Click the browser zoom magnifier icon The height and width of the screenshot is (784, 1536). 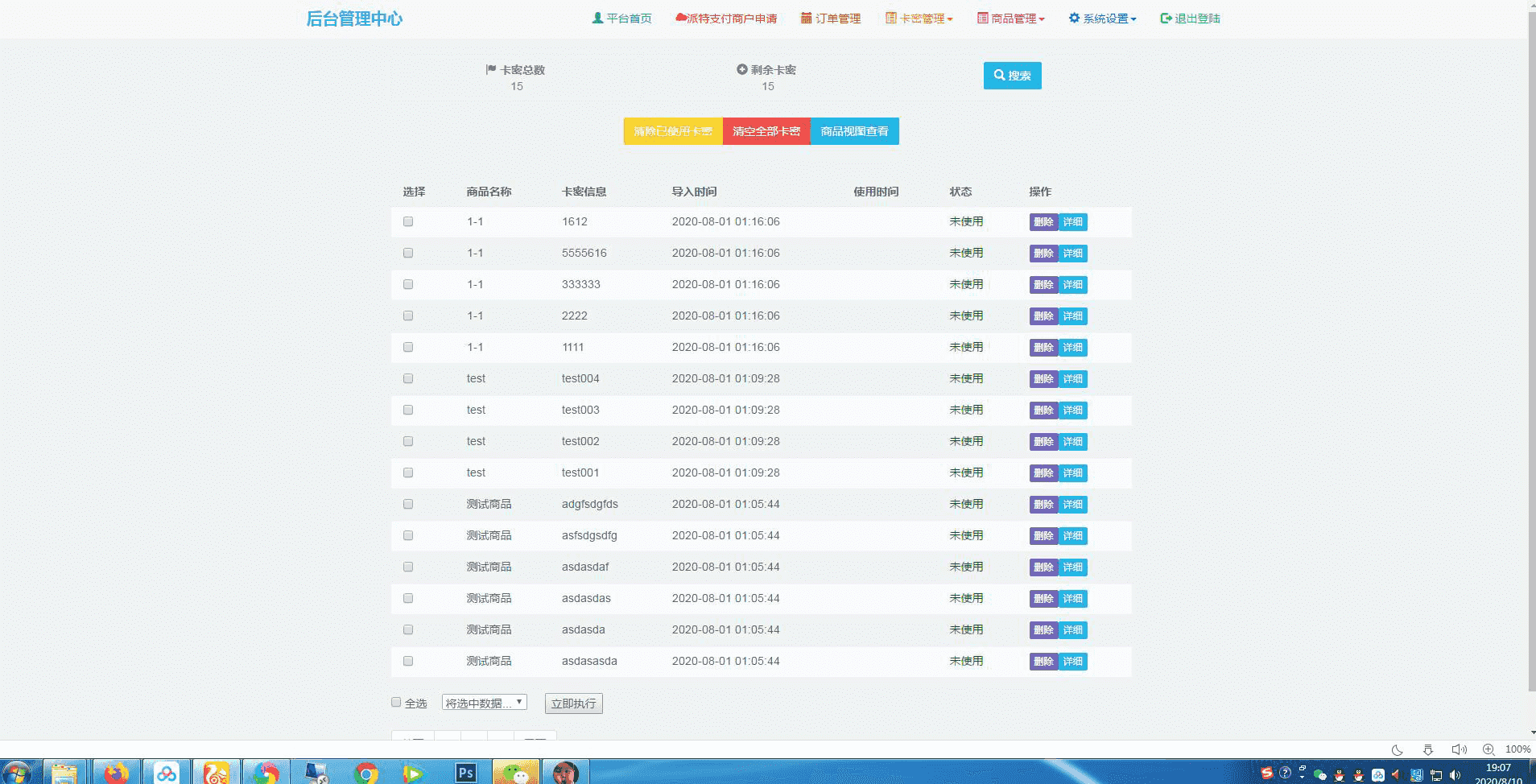pos(1489,749)
